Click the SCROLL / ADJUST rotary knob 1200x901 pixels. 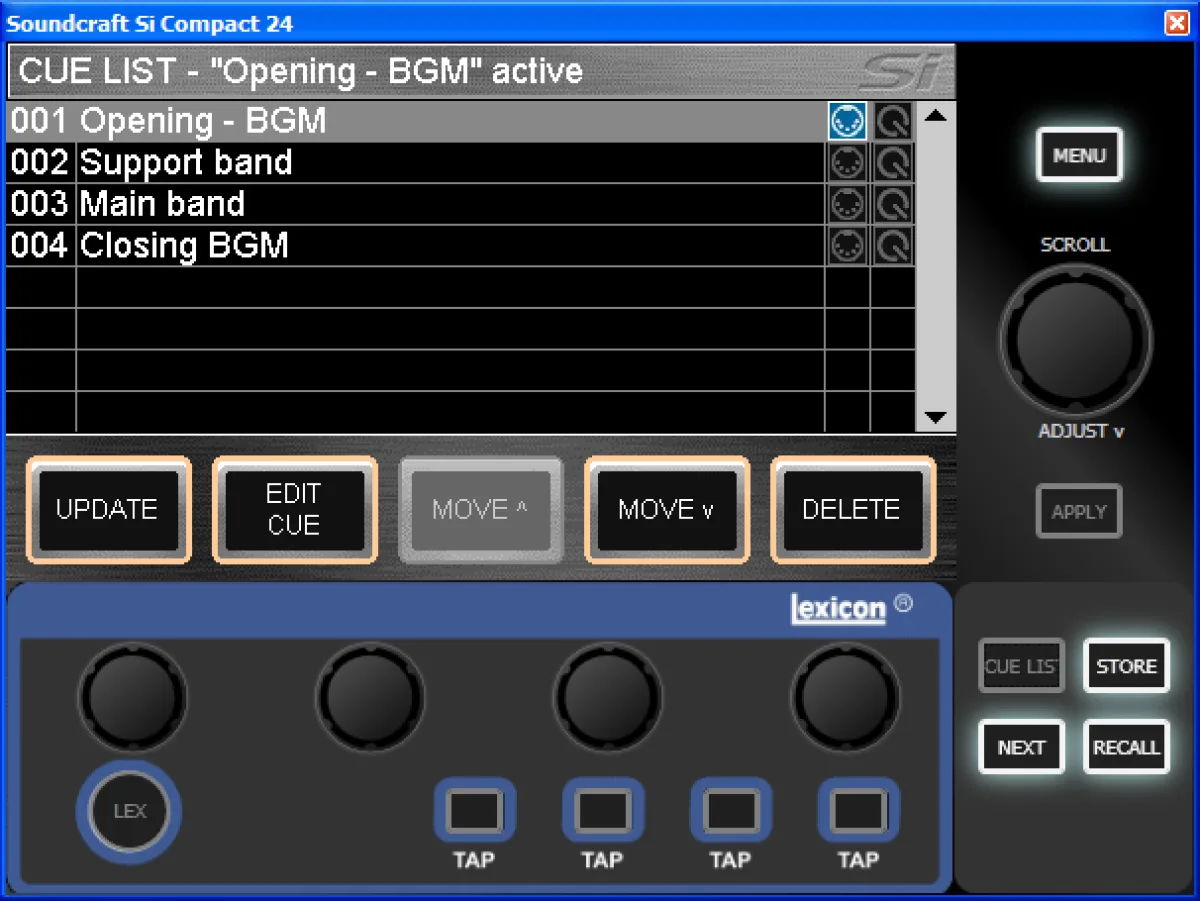[1075, 340]
